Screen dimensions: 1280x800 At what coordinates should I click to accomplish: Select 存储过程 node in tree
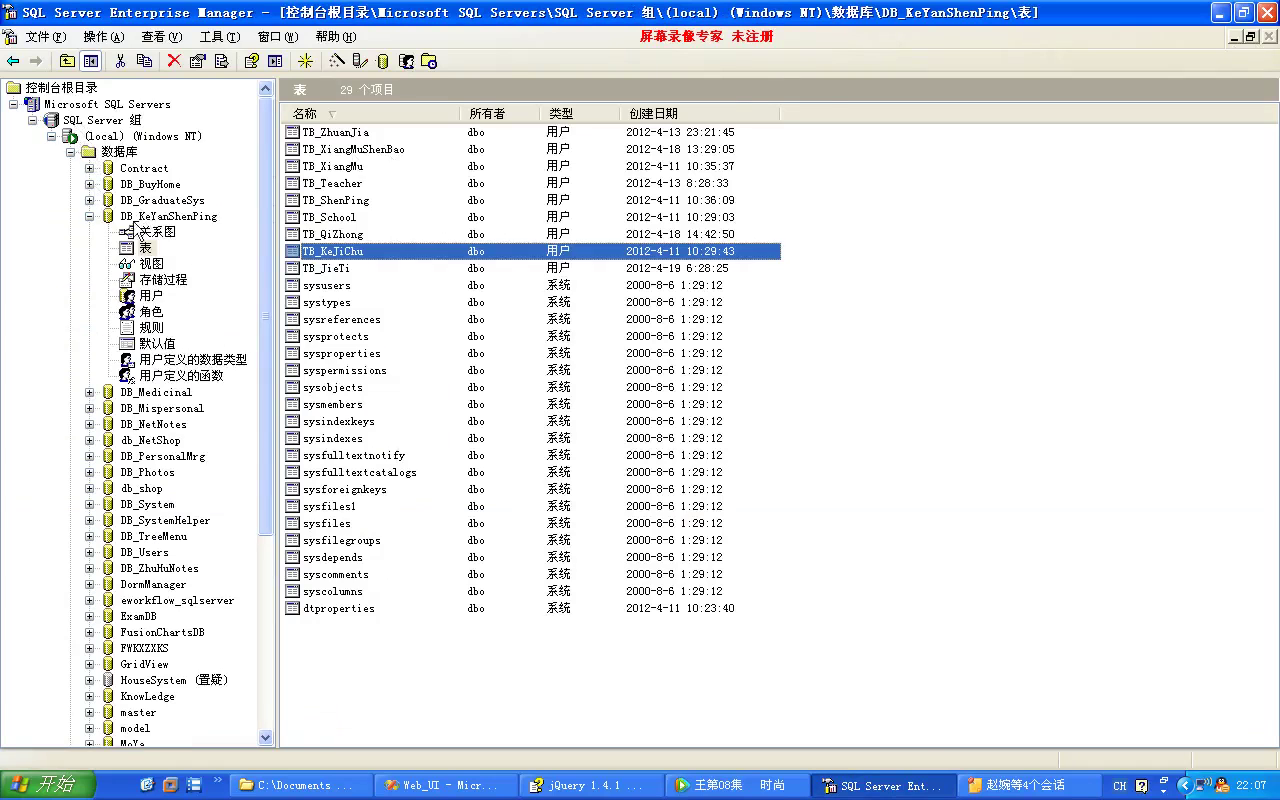point(163,280)
